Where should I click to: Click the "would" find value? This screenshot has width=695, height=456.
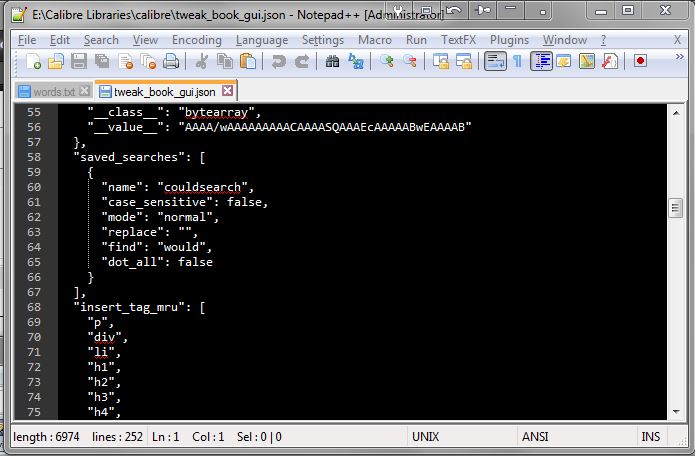point(181,247)
